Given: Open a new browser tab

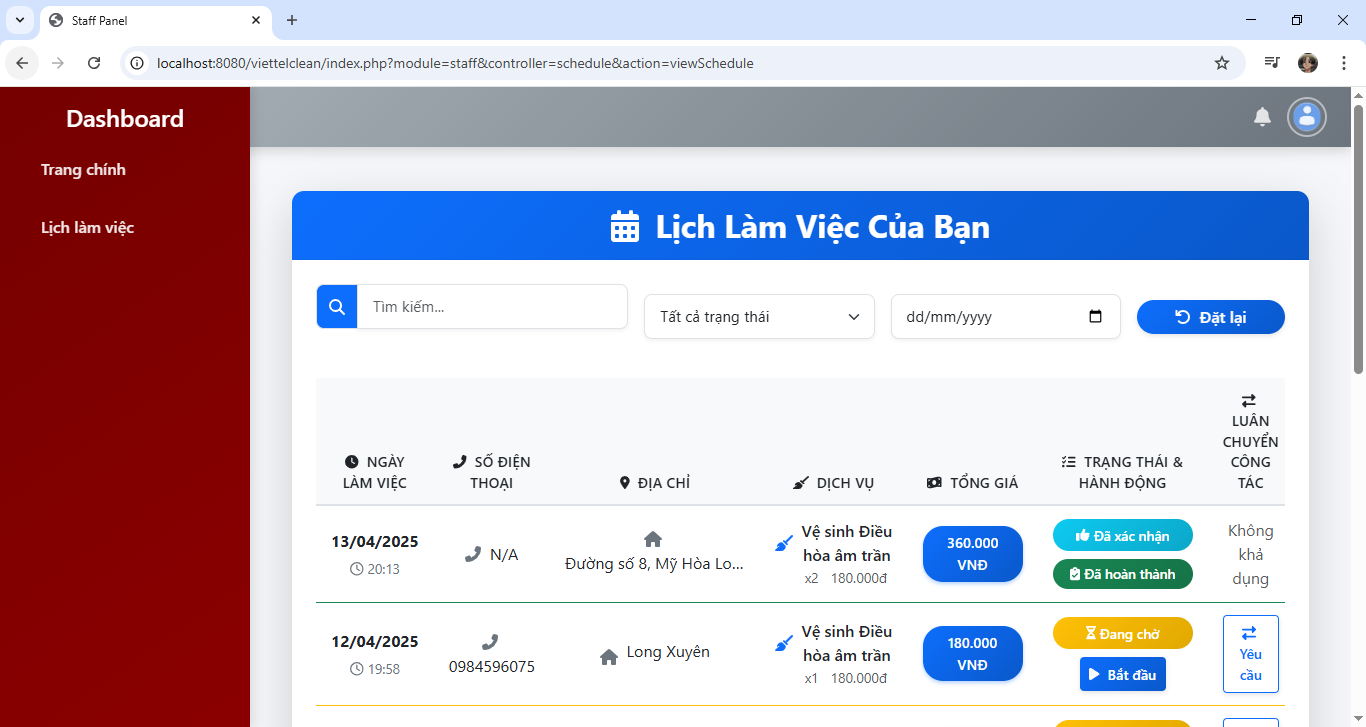Looking at the screenshot, I should point(292,20).
